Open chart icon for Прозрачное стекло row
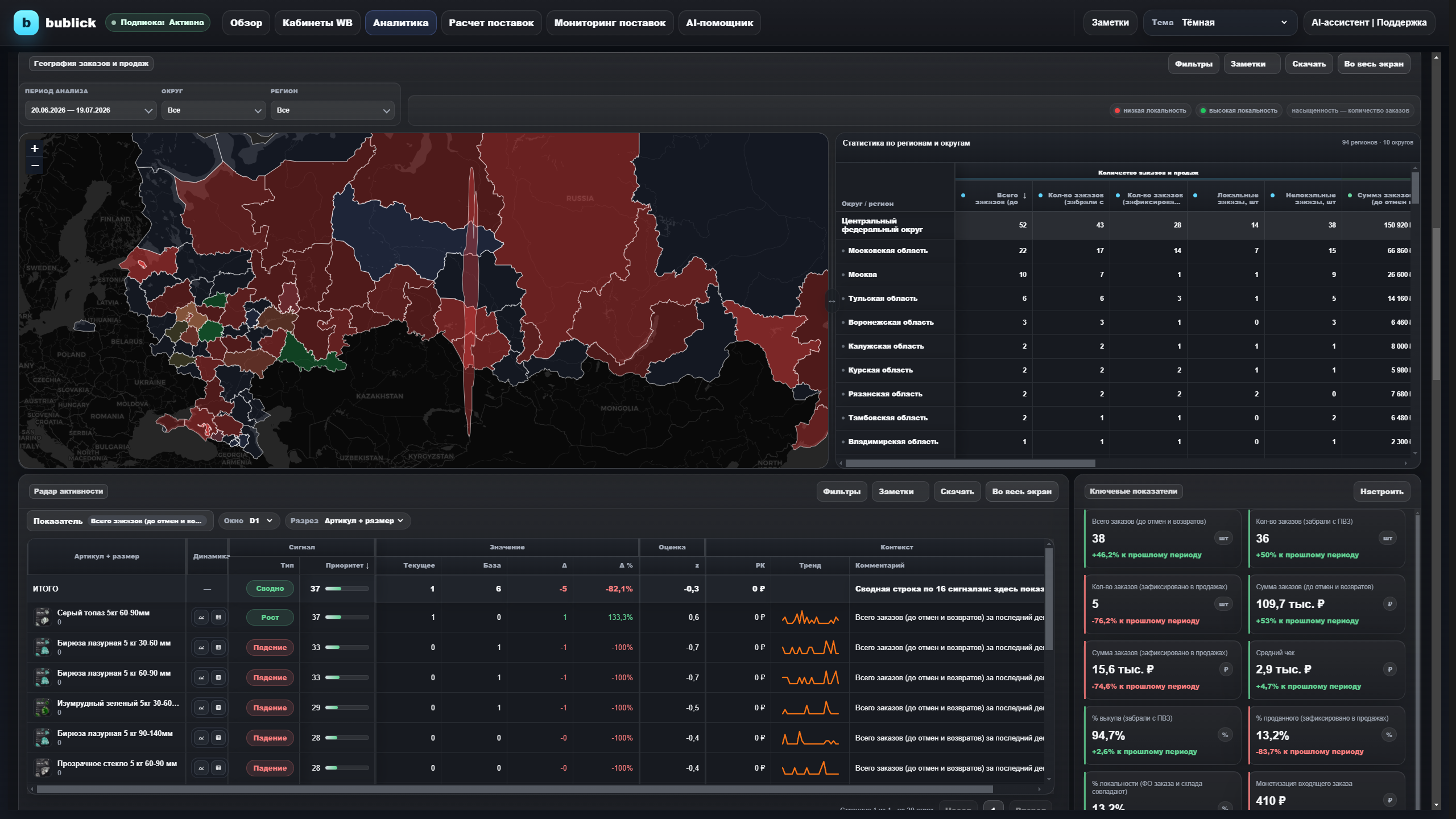Image resolution: width=1456 pixels, height=819 pixels. point(201,768)
